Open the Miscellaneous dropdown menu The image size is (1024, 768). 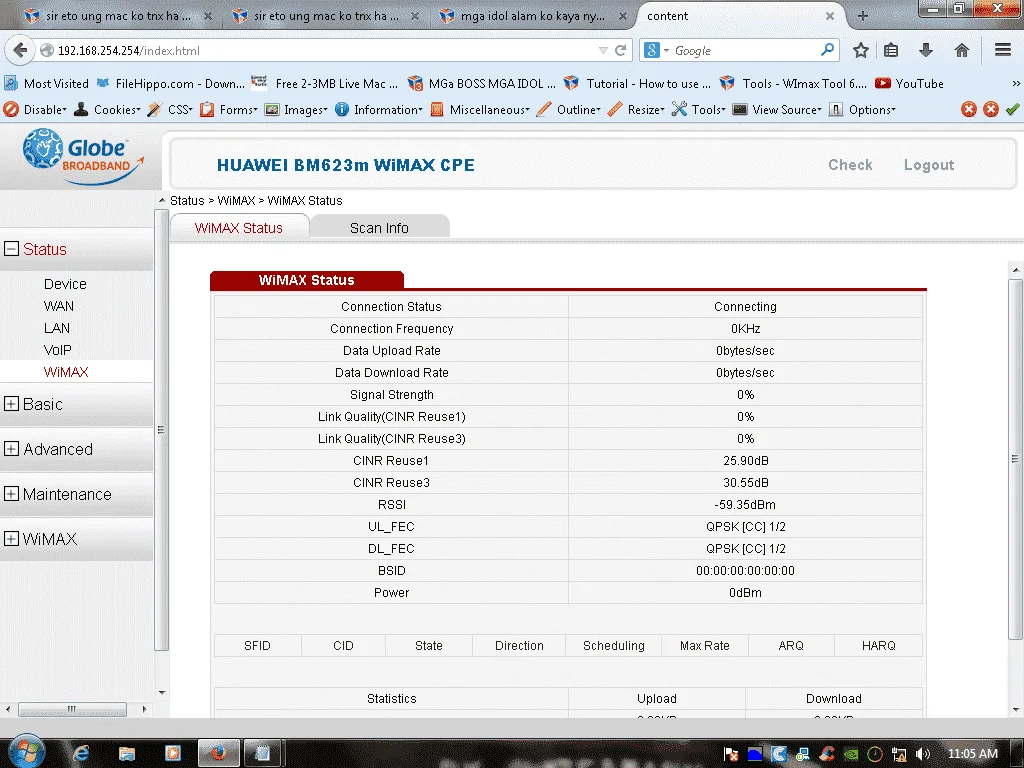click(x=480, y=110)
